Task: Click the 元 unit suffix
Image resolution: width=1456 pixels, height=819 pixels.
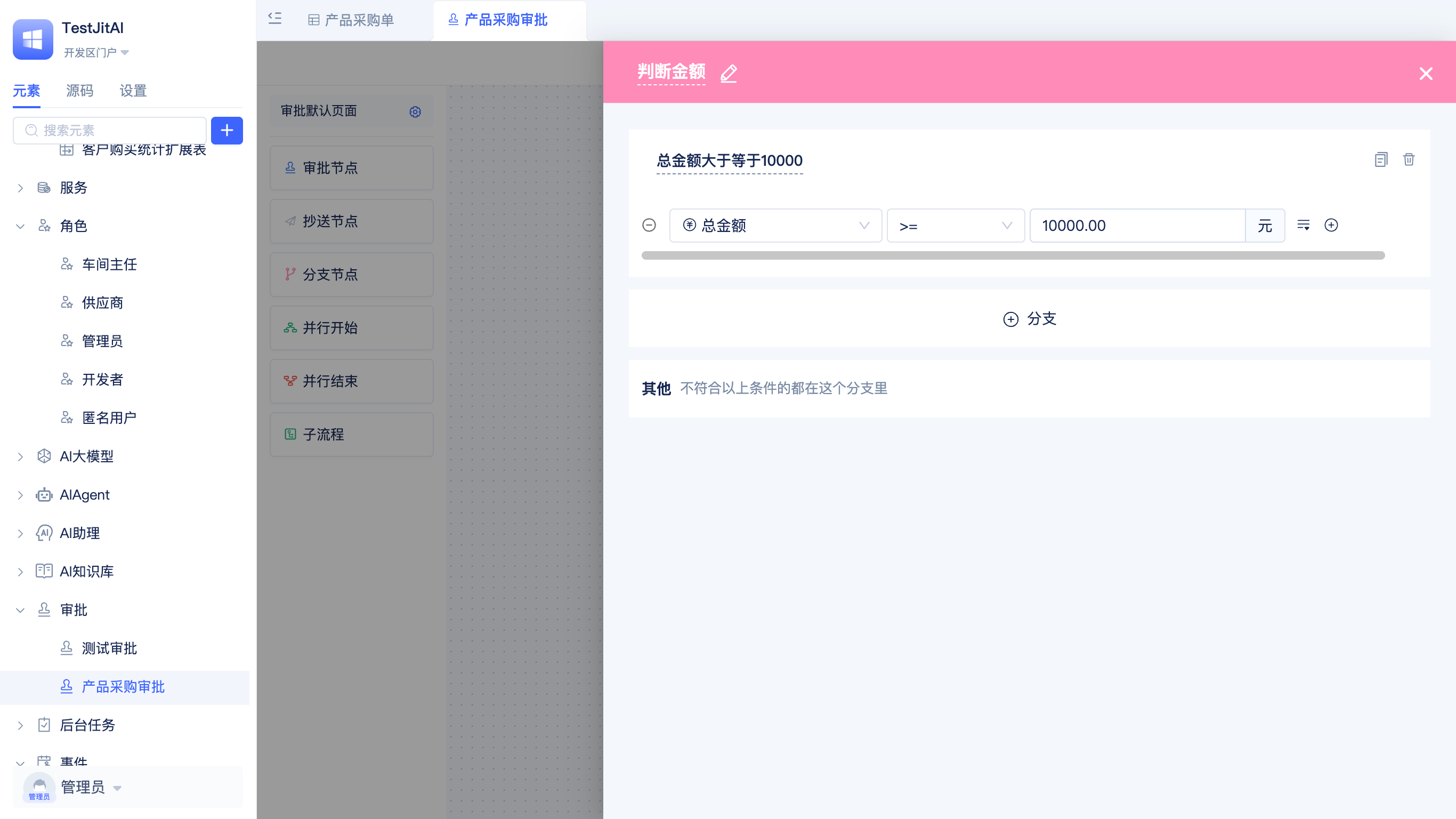Action: (x=1265, y=226)
